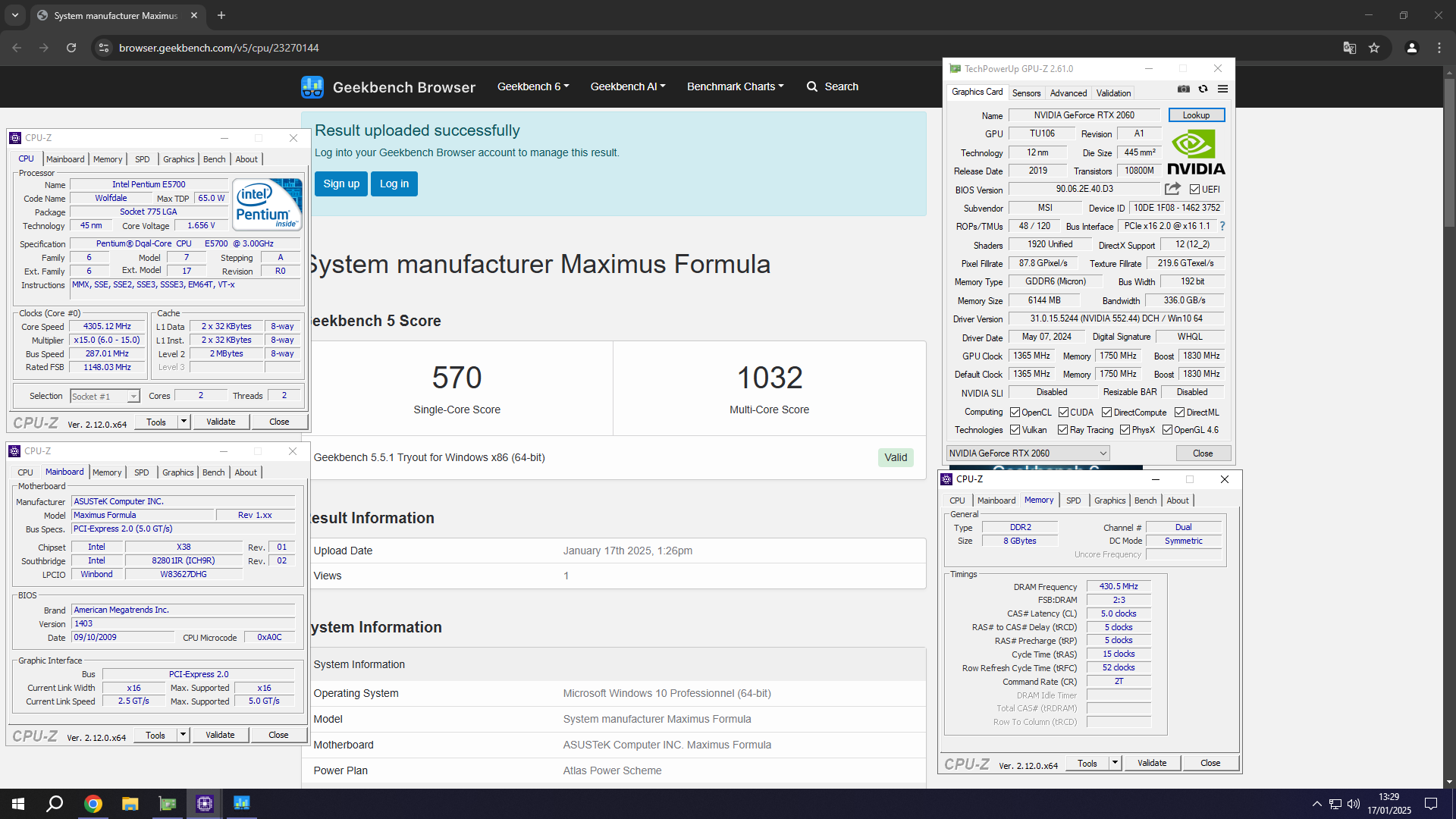Toggle PhysX checkbox
This screenshot has width=1456, height=819.
1125,430
